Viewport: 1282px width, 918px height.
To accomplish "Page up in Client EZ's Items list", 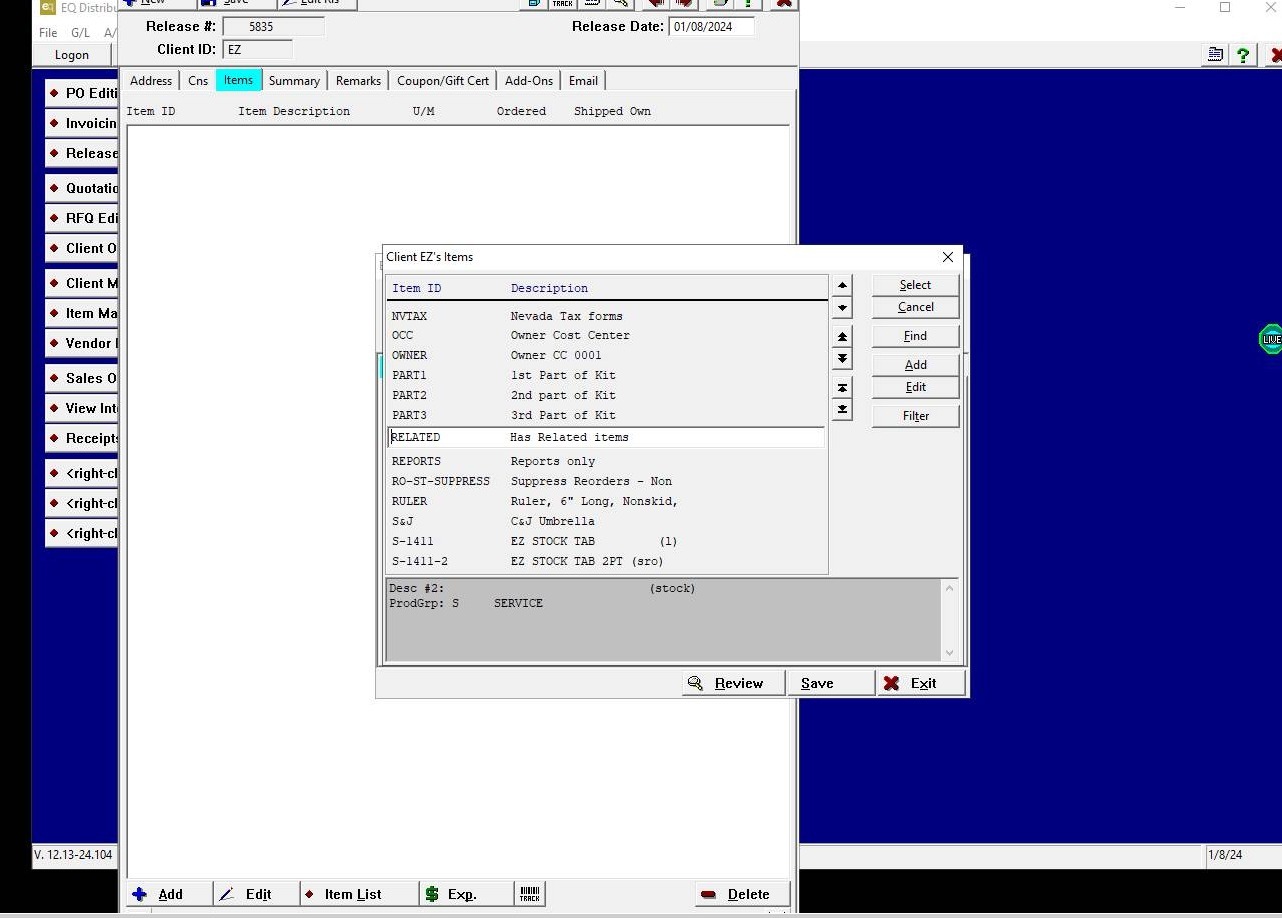I will (842, 336).
